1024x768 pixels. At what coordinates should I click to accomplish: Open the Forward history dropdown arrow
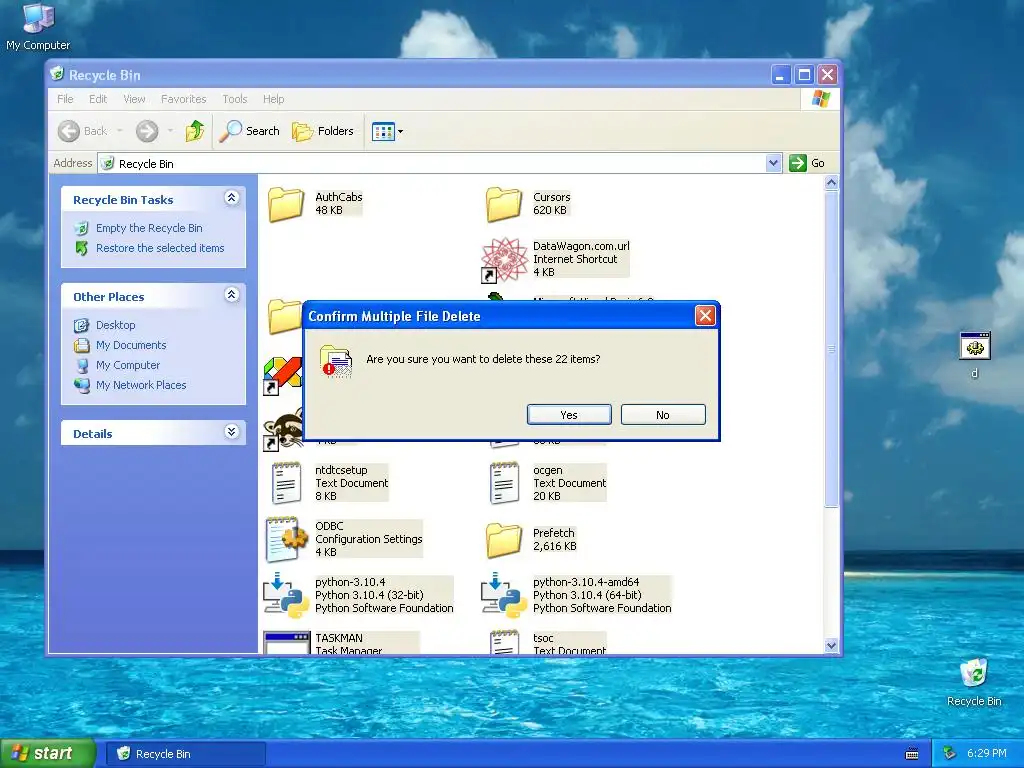[170, 131]
